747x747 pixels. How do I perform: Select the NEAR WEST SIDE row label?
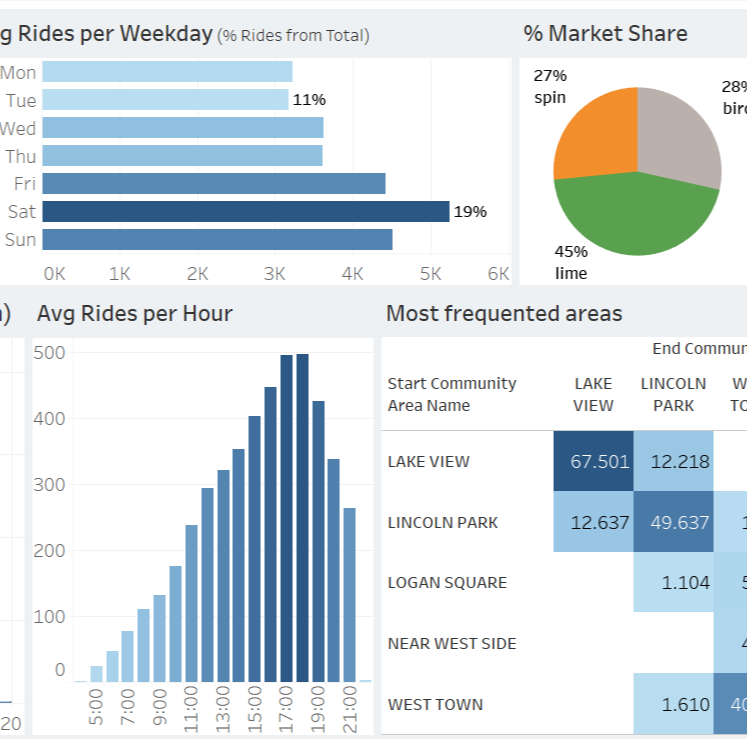(x=452, y=644)
